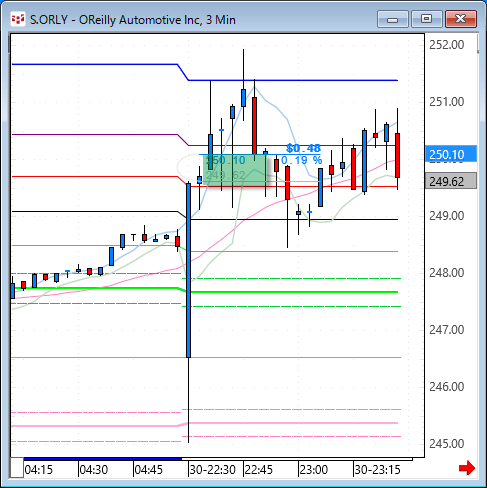Click the CQG chart window icon
This screenshot has height=488, width=487.
pyautogui.click(x=18, y=19)
